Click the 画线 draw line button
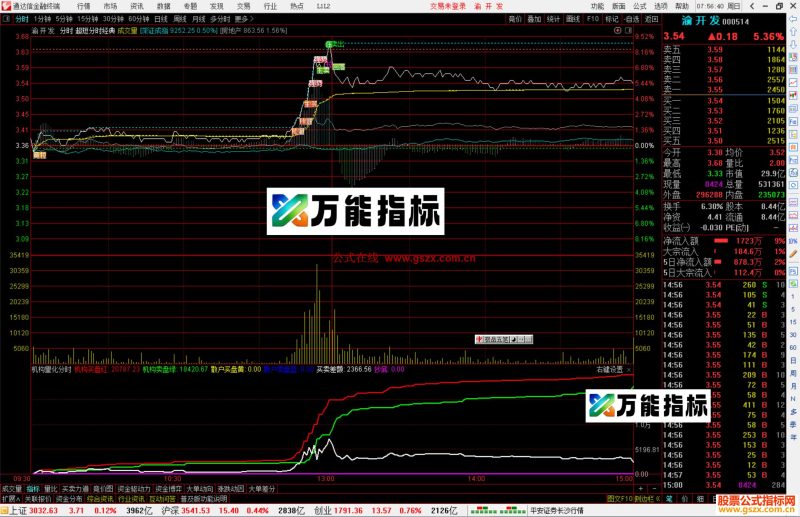The height and width of the screenshot is (517, 800). [573, 19]
